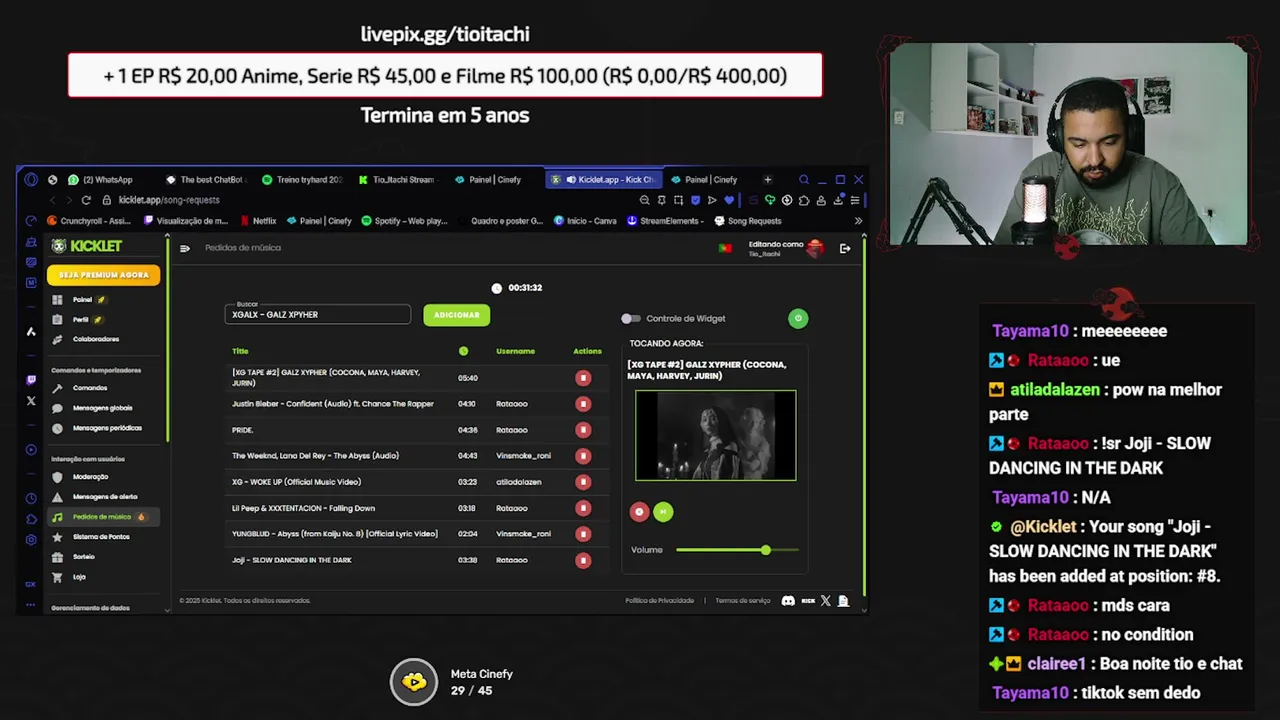Open Sorteio in sidebar
The height and width of the screenshot is (720, 1280).
point(84,557)
